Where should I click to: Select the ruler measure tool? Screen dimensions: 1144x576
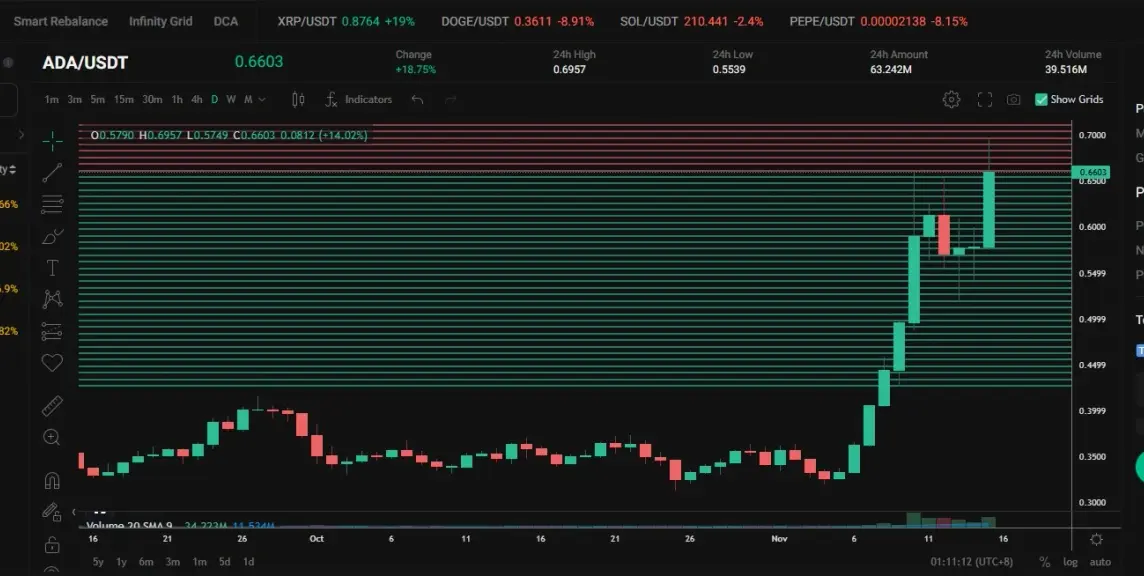[x=52, y=406]
